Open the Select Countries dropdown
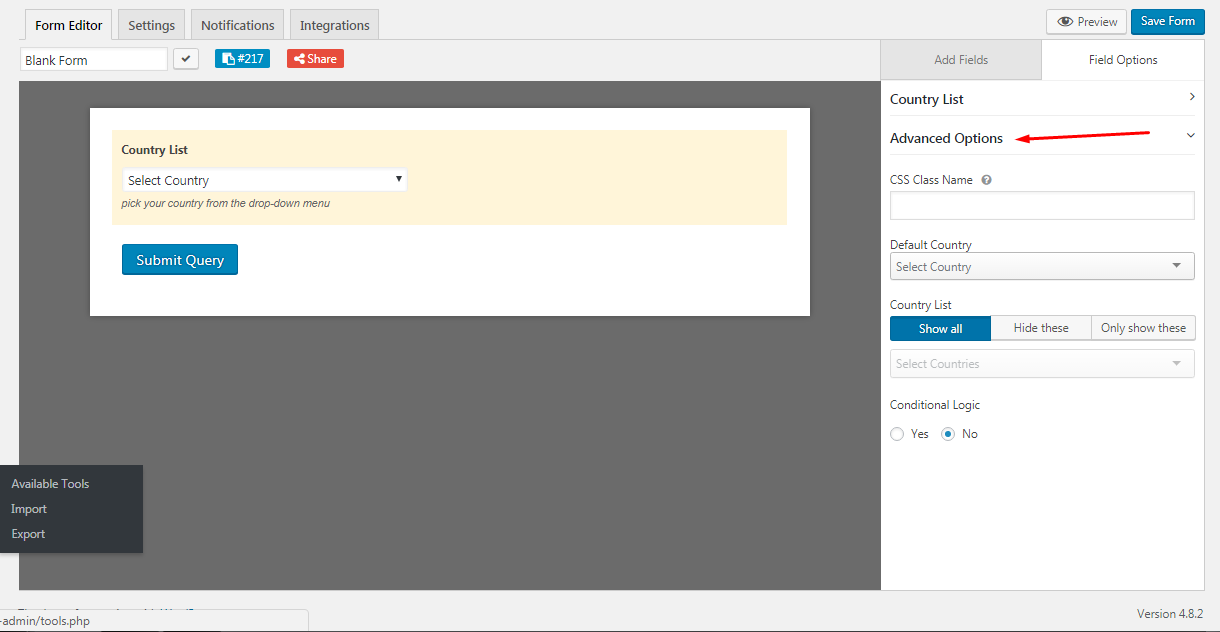Screen dimensions: 1220x632 1041,364
